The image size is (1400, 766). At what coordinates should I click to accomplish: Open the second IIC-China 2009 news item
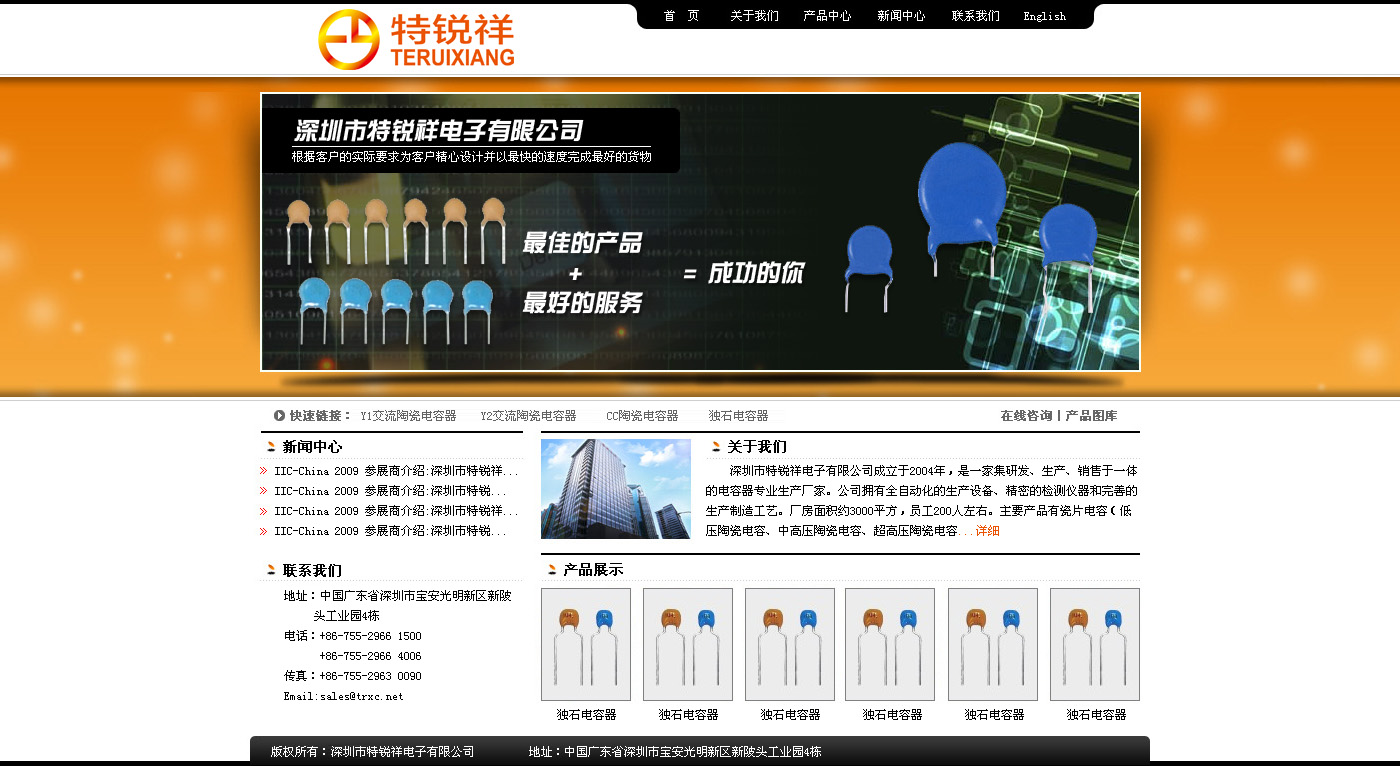tap(390, 491)
